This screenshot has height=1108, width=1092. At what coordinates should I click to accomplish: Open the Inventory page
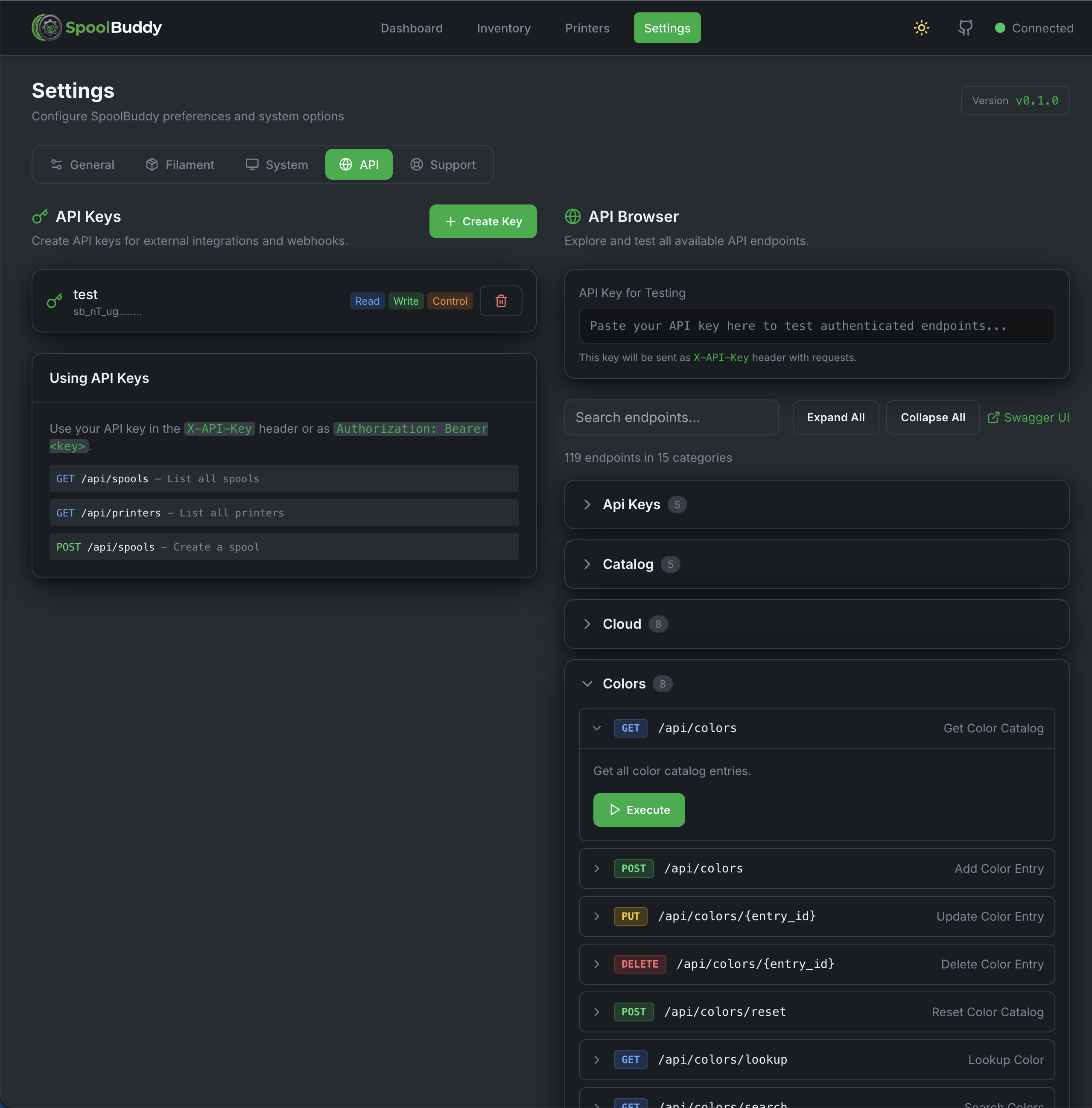(504, 27)
